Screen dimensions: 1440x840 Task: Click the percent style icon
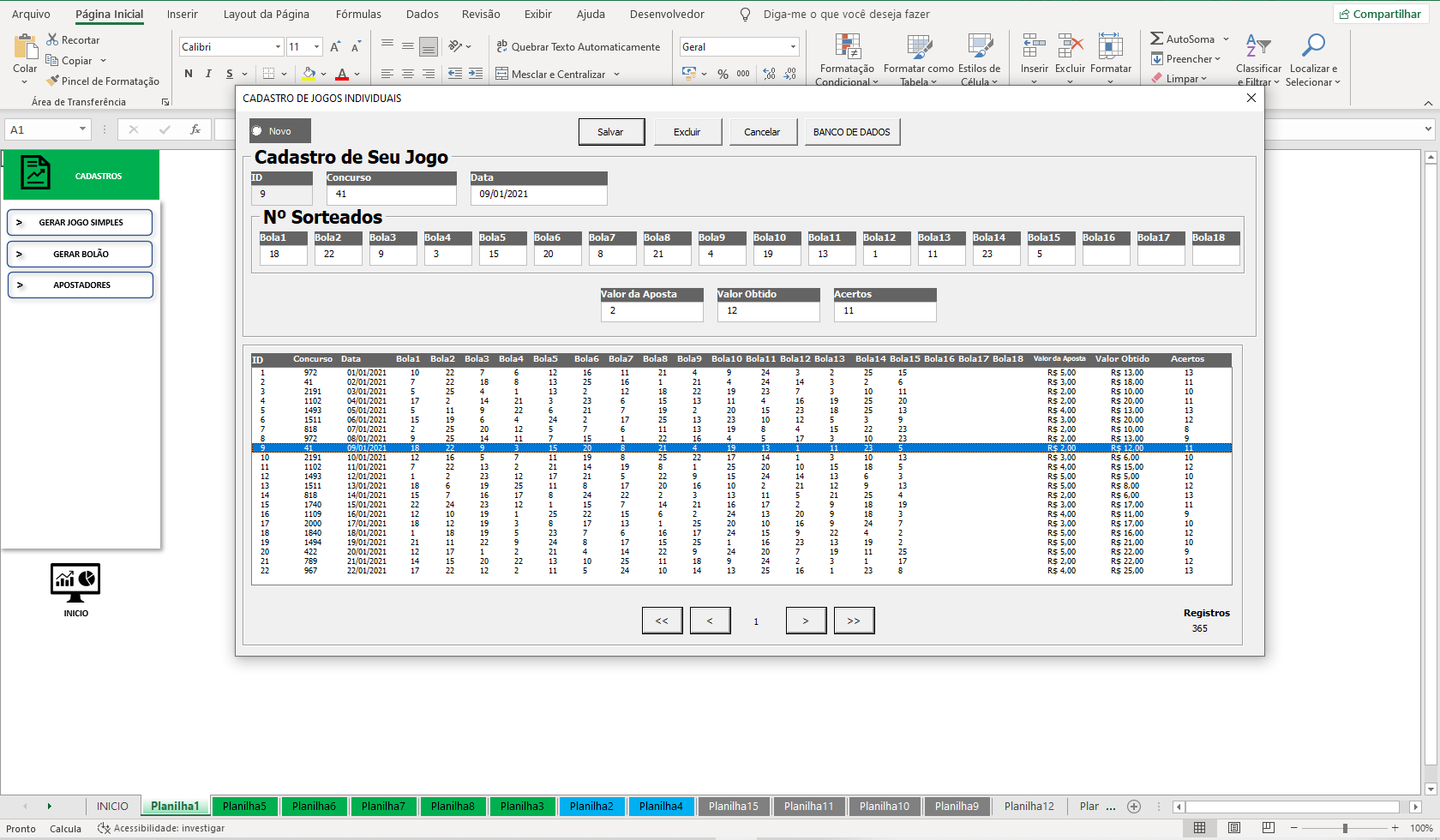click(x=723, y=74)
